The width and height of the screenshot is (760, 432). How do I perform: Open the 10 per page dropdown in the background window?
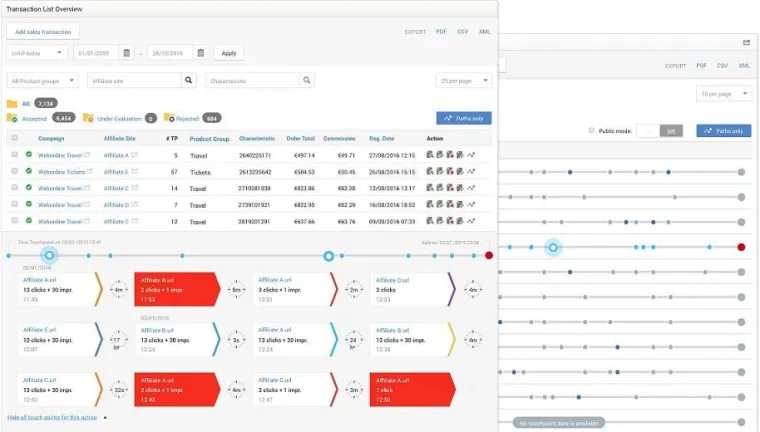[x=724, y=94]
